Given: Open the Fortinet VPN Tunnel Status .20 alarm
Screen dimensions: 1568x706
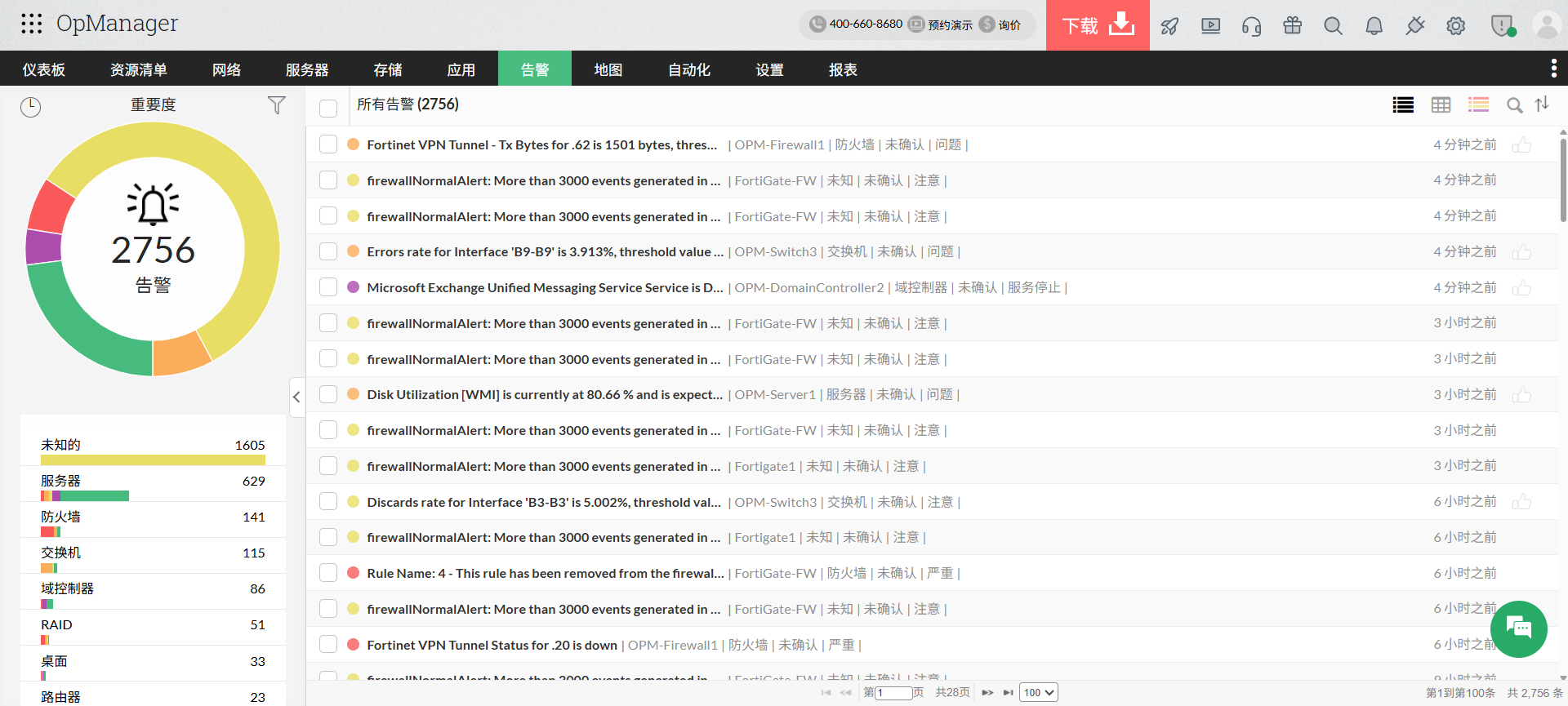Looking at the screenshot, I should click(x=492, y=645).
